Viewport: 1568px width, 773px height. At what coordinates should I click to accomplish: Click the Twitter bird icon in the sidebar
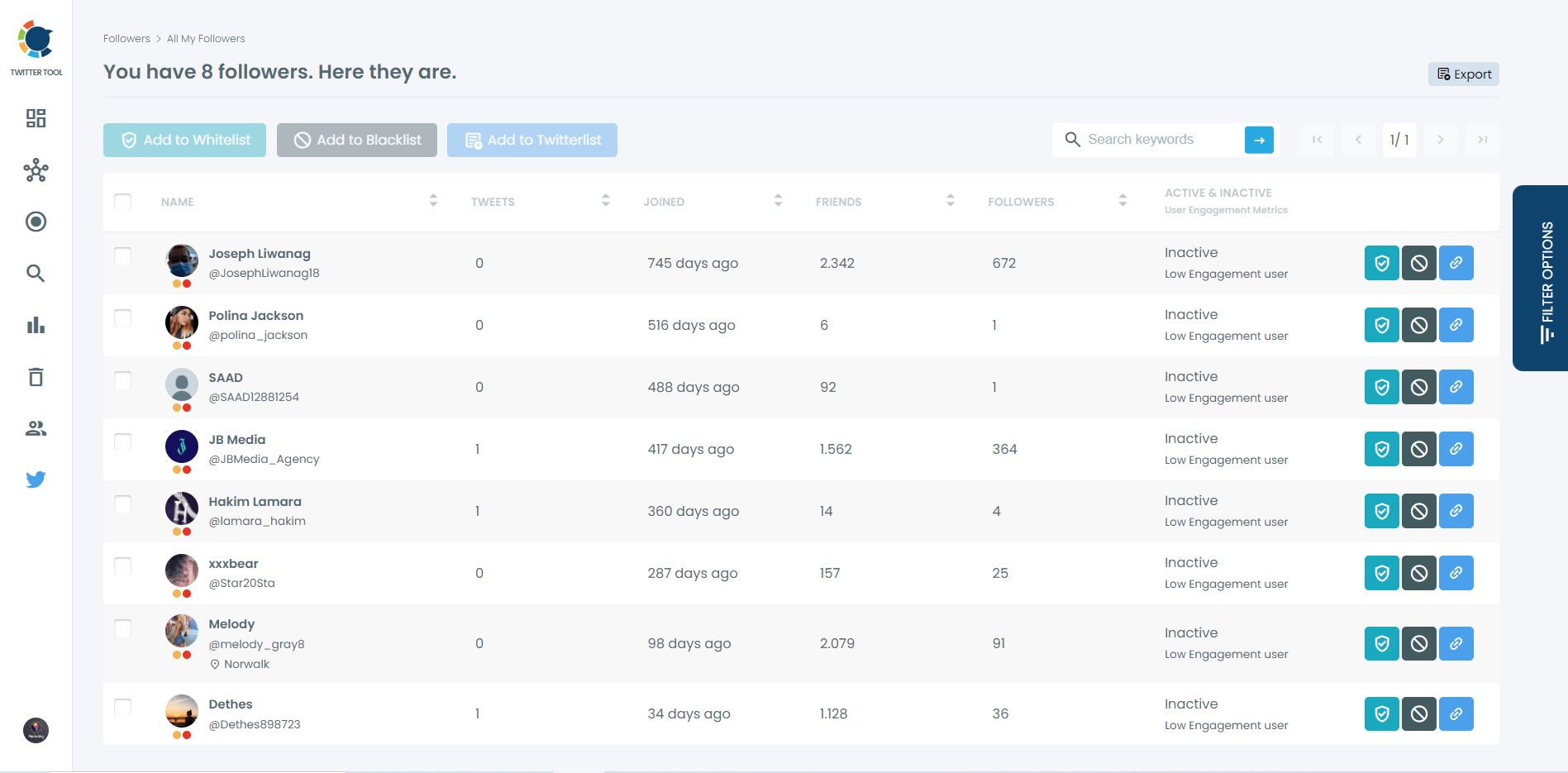36,479
